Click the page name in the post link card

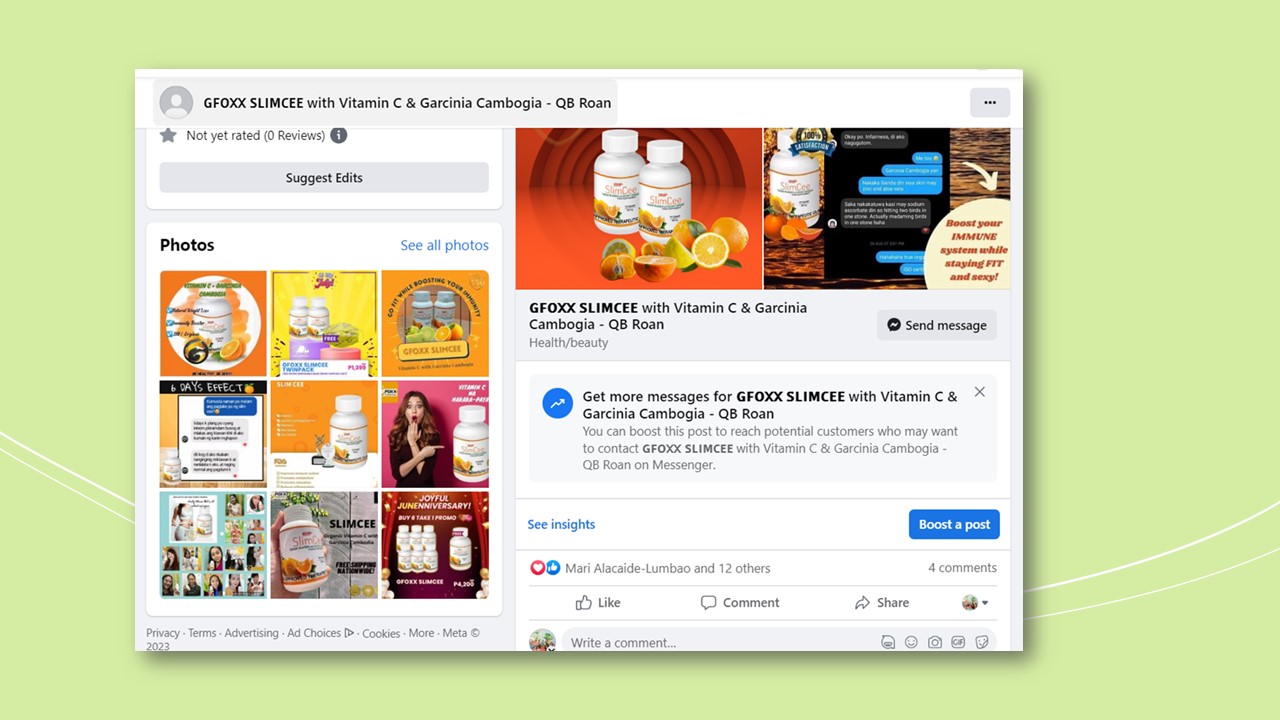[x=668, y=316]
